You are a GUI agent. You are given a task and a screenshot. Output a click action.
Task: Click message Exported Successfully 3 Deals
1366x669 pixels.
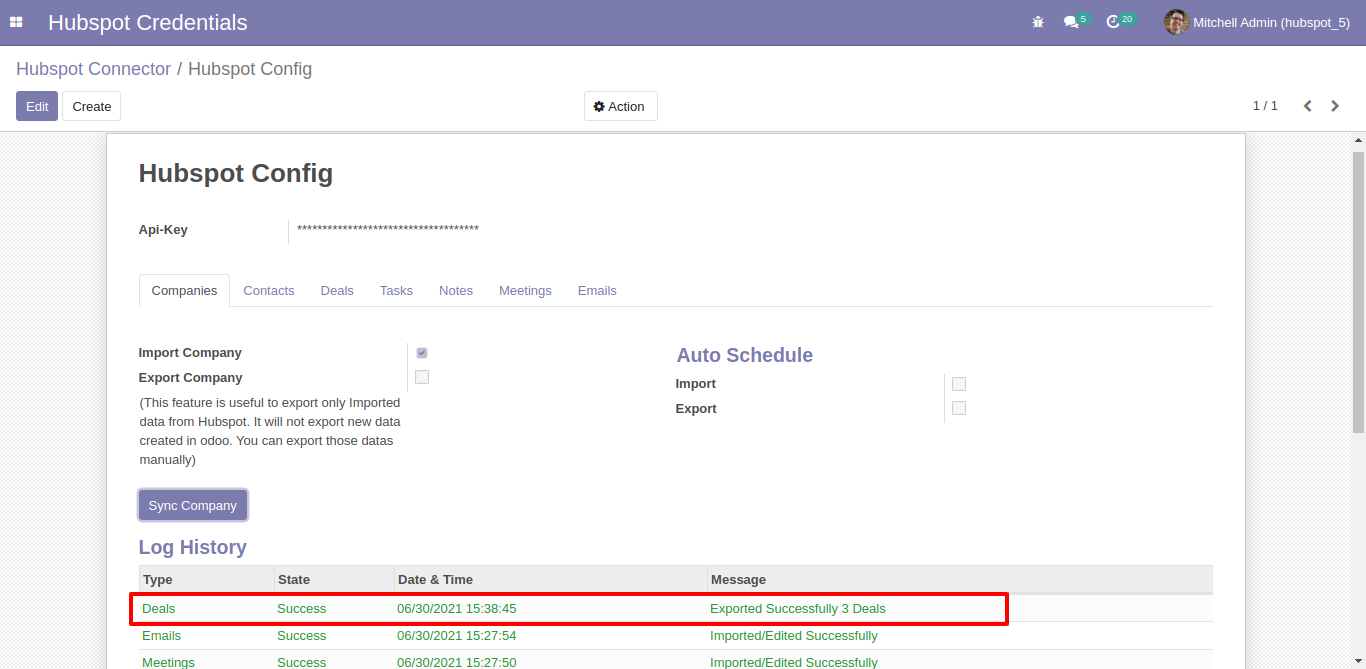click(798, 609)
